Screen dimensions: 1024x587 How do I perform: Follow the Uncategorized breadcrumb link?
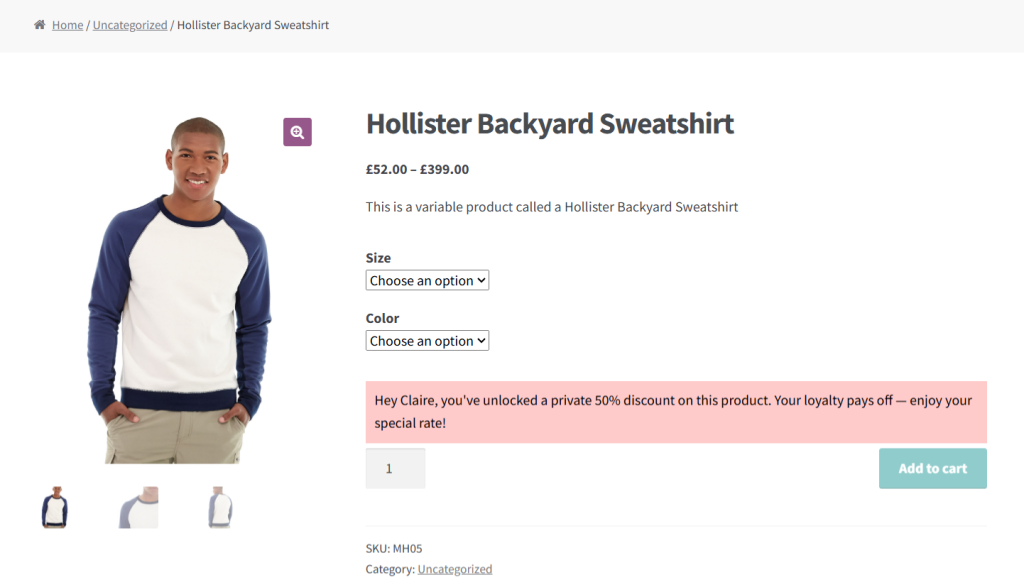tap(129, 24)
